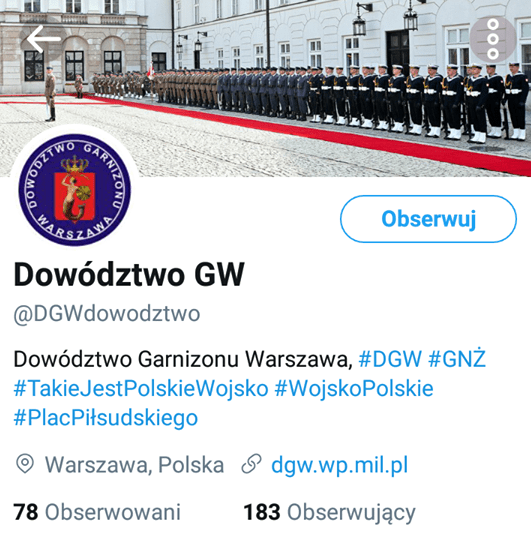Open the #DGW hashtag

click(x=390, y=359)
